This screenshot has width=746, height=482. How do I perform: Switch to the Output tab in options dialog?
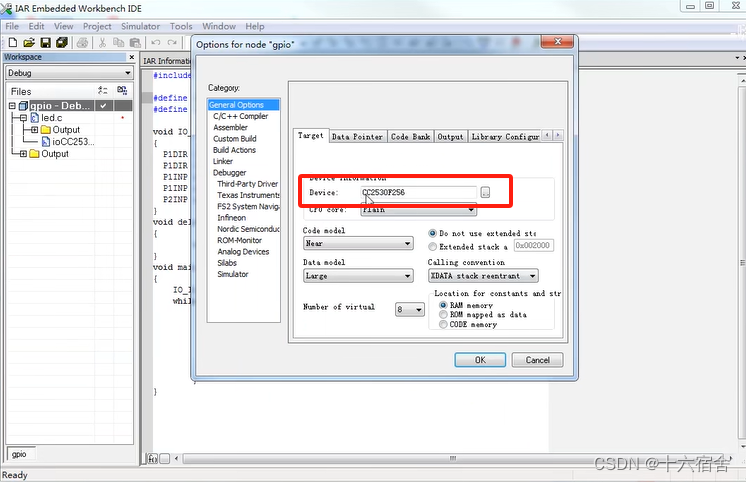(450, 137)
